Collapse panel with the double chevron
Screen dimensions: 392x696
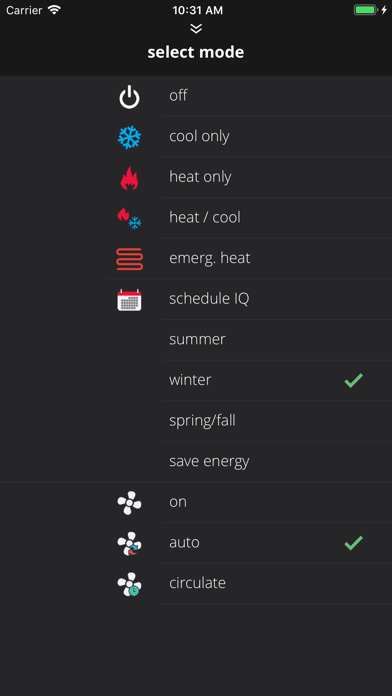(x=196, y=29)
